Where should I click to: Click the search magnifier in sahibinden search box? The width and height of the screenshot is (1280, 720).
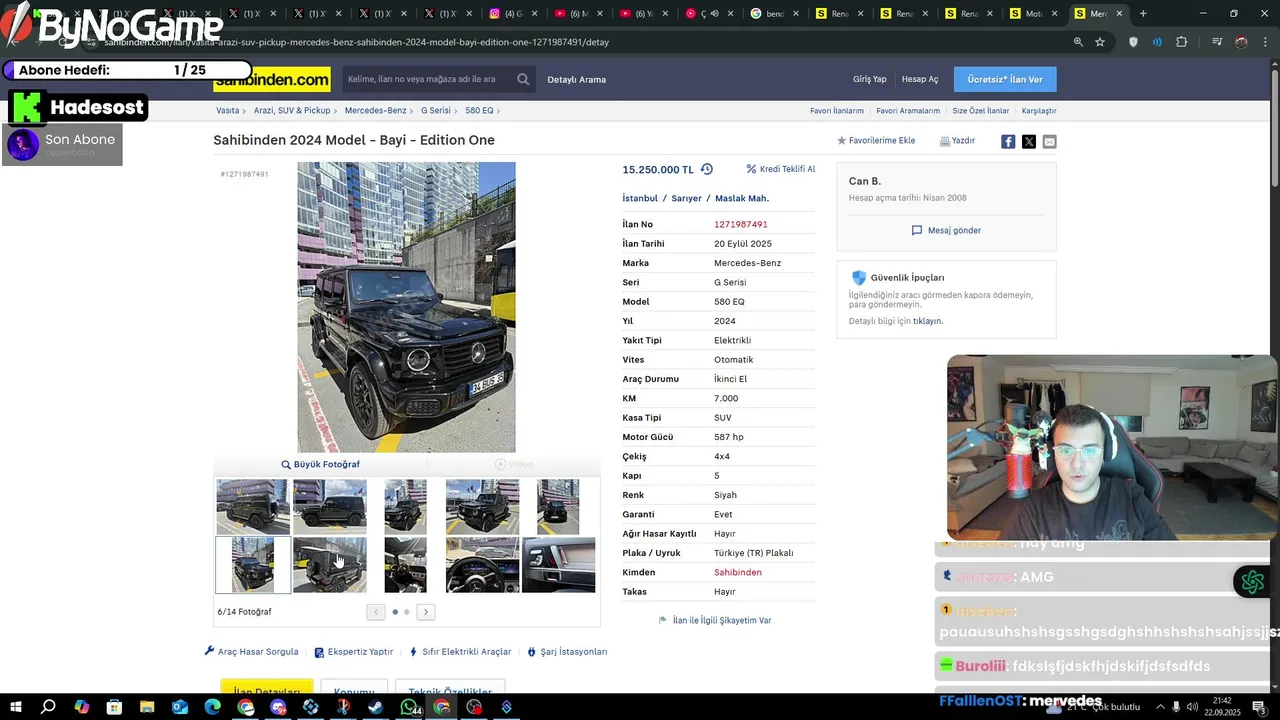click(523, 79)
